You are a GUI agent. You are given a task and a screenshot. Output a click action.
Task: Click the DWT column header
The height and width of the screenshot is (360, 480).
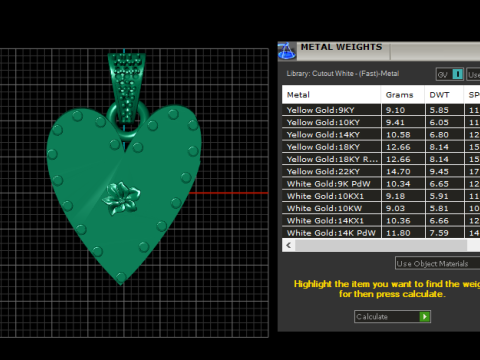[x=444, y=95]
